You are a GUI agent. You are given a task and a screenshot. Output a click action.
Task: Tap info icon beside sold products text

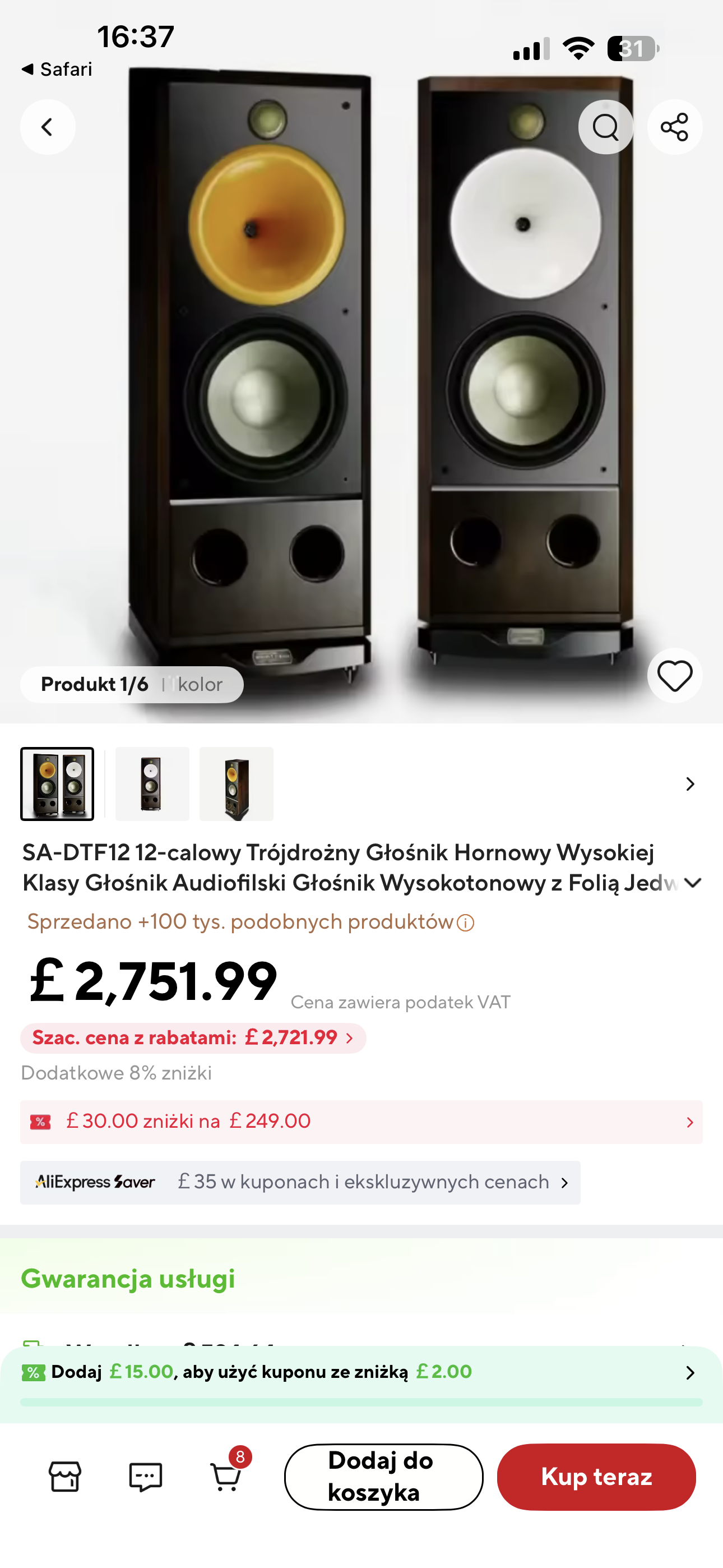pyautogui.click(x=466, y=924)
